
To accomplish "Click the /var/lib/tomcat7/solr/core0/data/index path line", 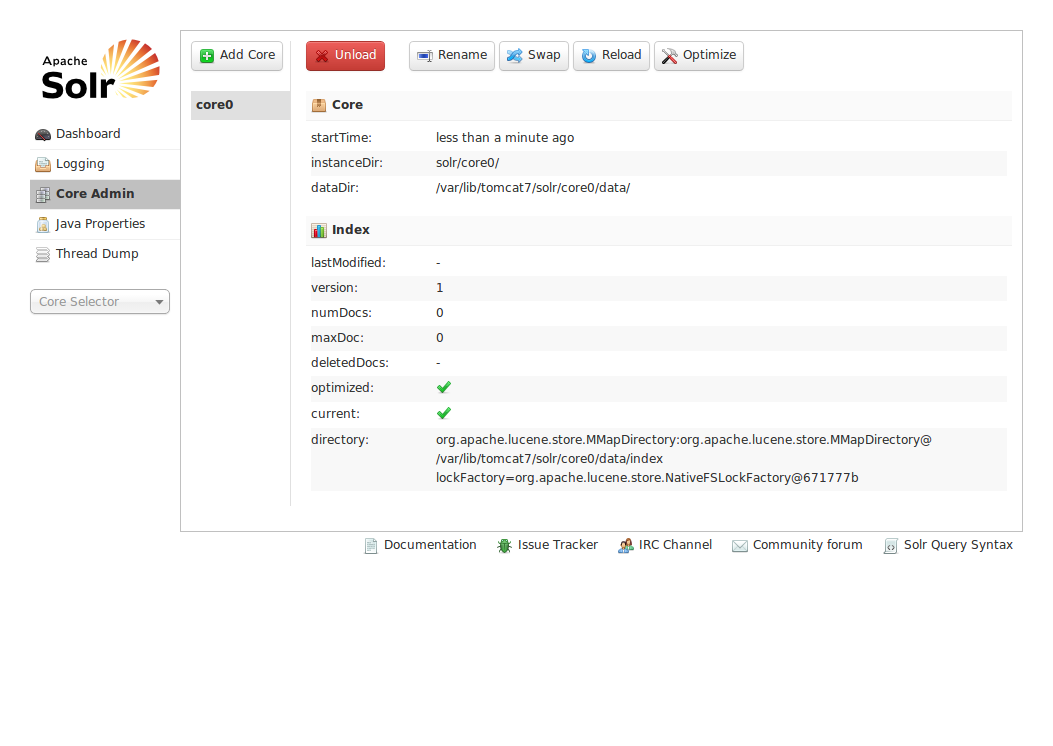I will click(x=549, y=459).
